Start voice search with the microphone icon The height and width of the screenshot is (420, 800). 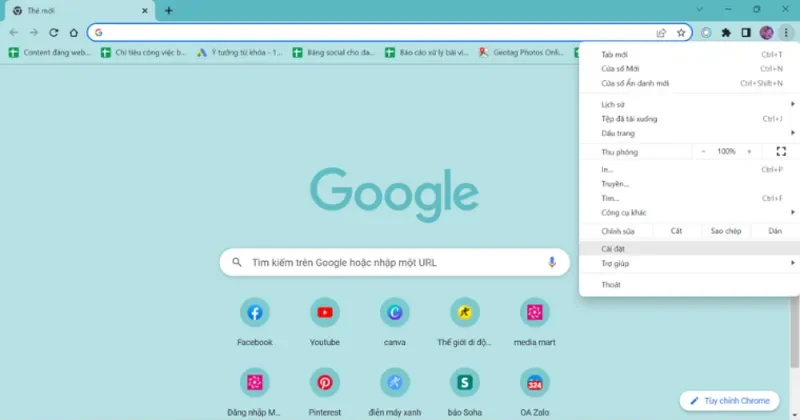click(x=552, y=262)
